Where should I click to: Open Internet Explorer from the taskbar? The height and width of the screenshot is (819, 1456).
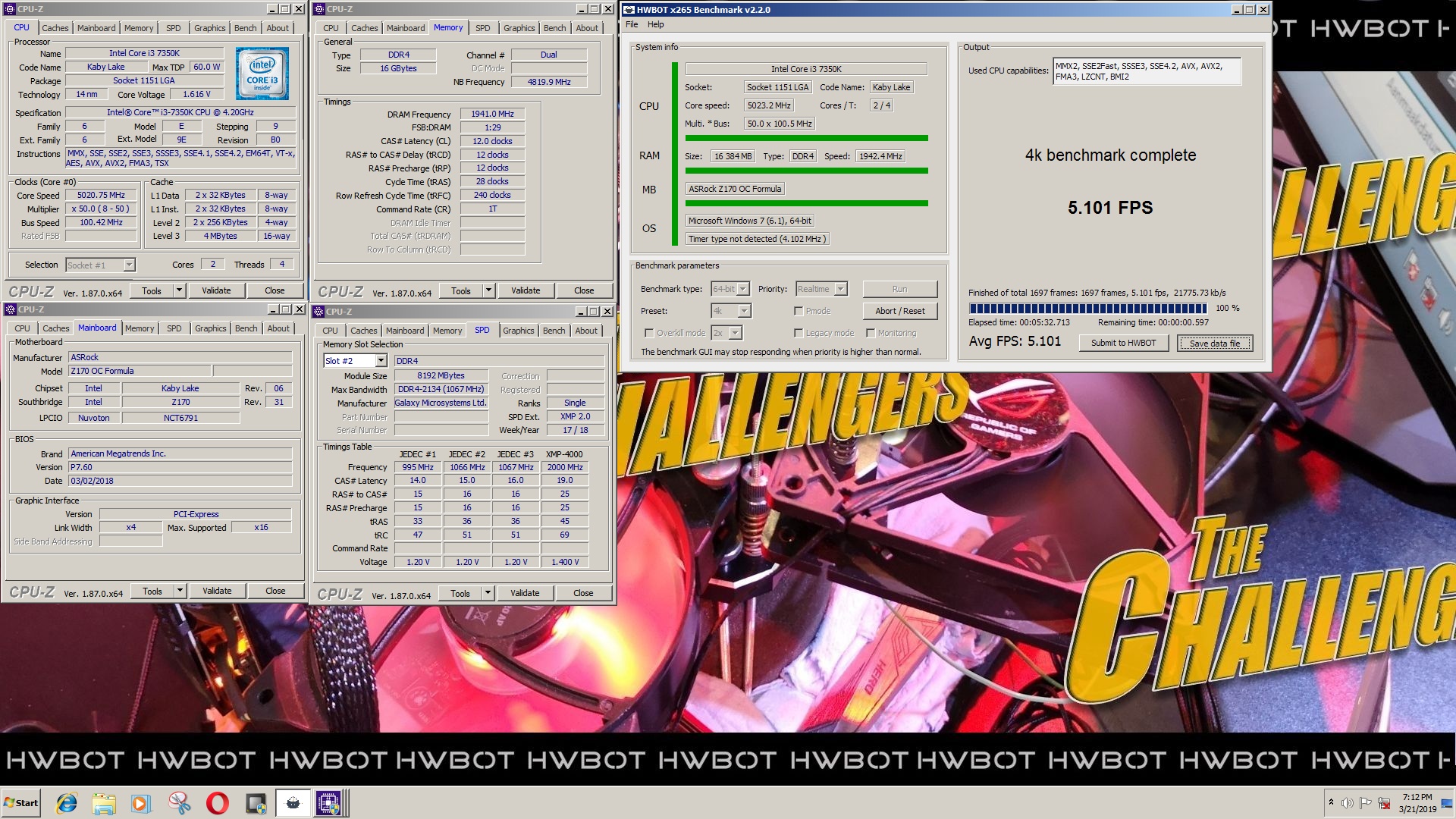67,803
